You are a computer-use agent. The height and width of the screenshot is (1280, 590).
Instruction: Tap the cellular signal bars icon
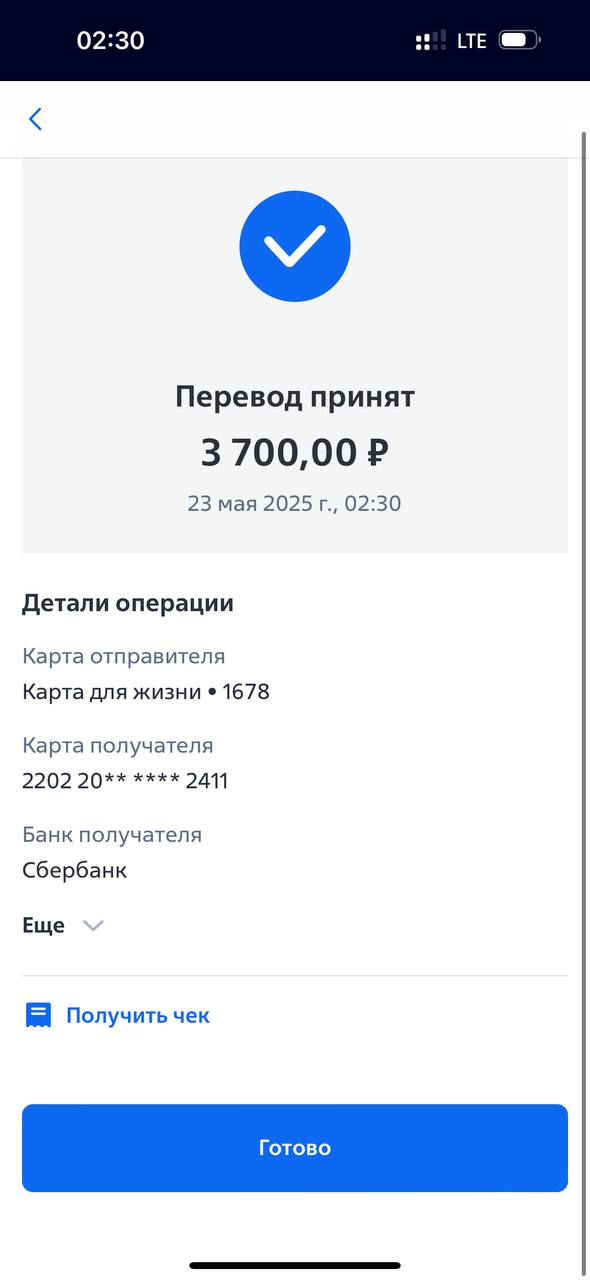(x=431, y=41)
